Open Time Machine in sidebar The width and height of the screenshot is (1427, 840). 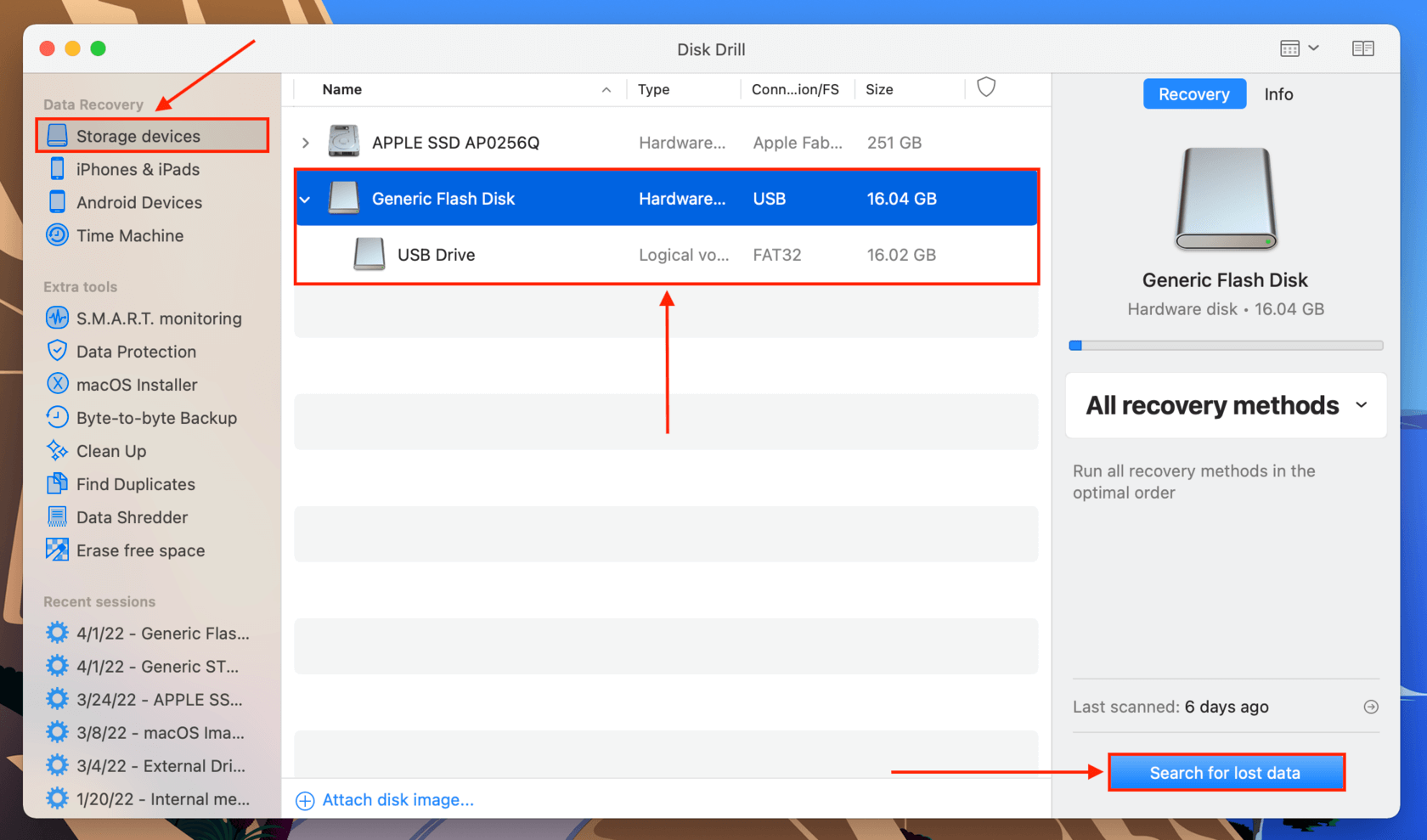pyautogui.click(x=115, y=235)
